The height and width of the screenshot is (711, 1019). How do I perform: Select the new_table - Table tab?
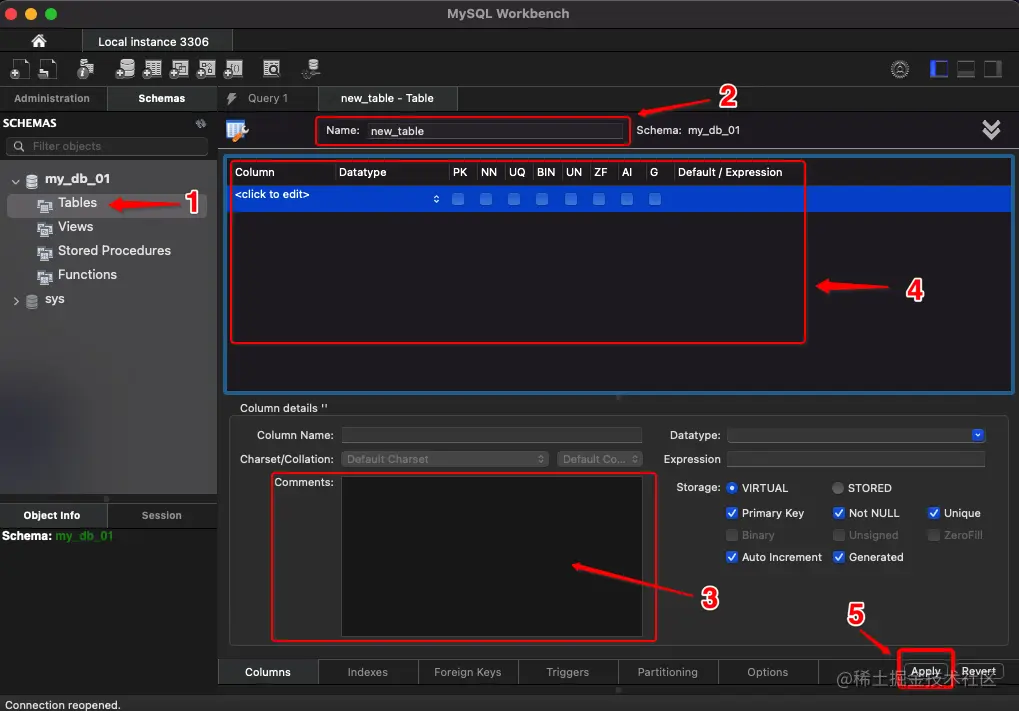click(387, 98)
